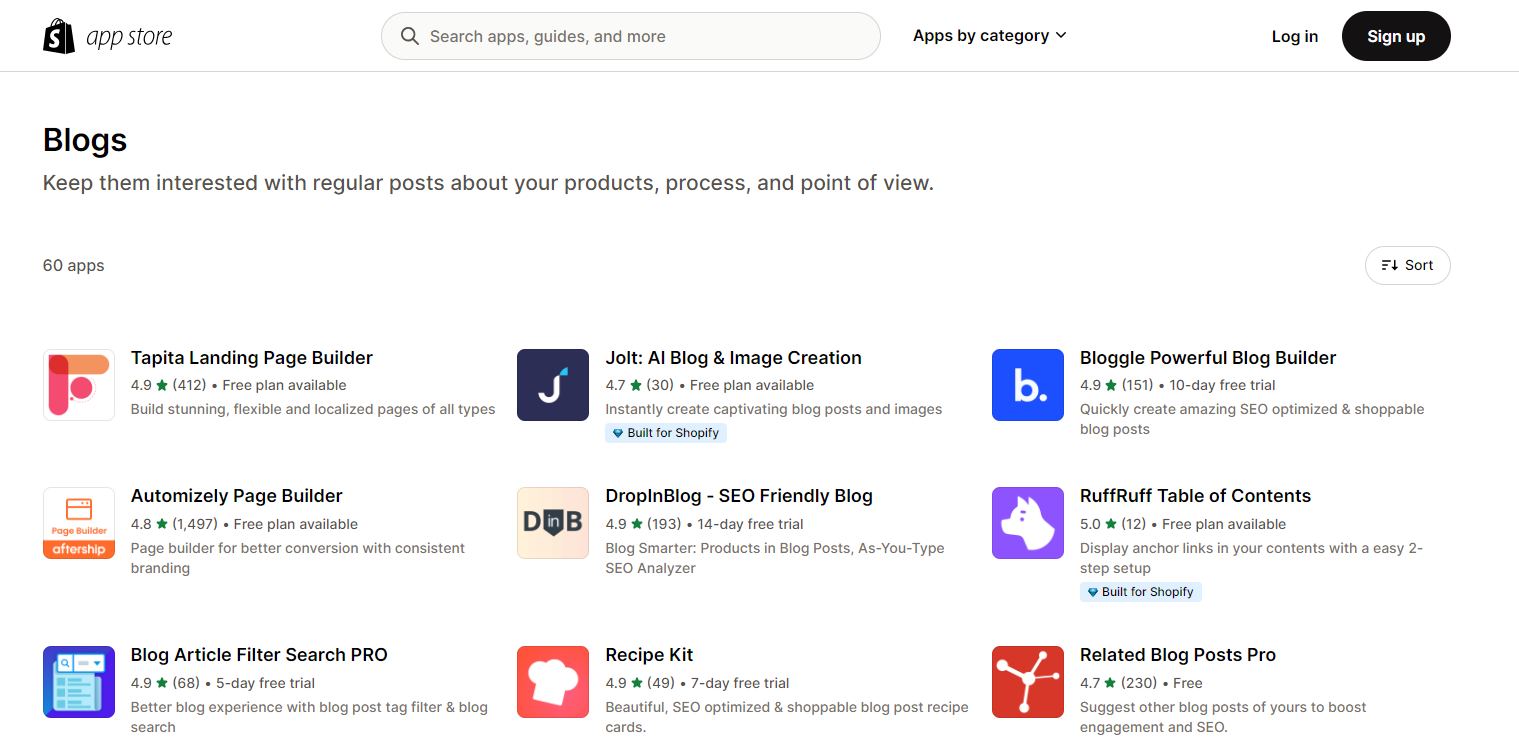Open the Blog Article Filter Search PRO icon
The height and width of the screenshot is (749, 1519).
click(x=79, y=682)
